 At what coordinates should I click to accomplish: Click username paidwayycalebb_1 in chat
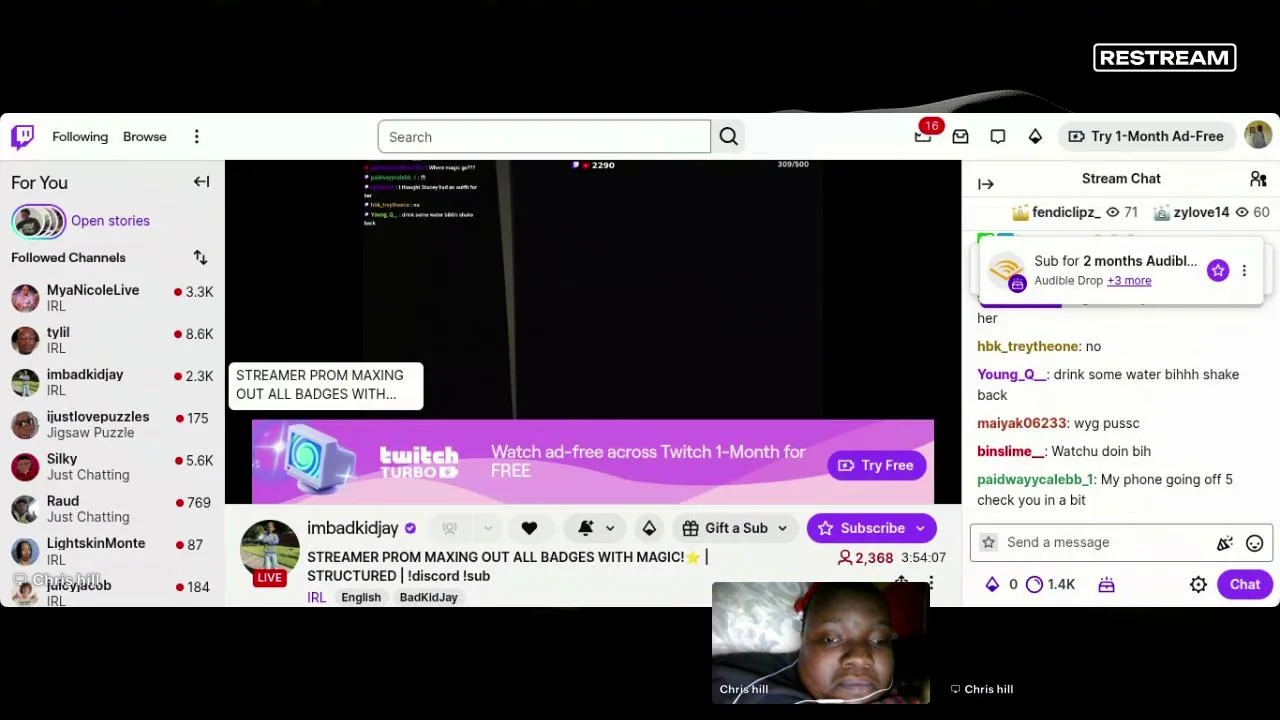(1034, 479)
